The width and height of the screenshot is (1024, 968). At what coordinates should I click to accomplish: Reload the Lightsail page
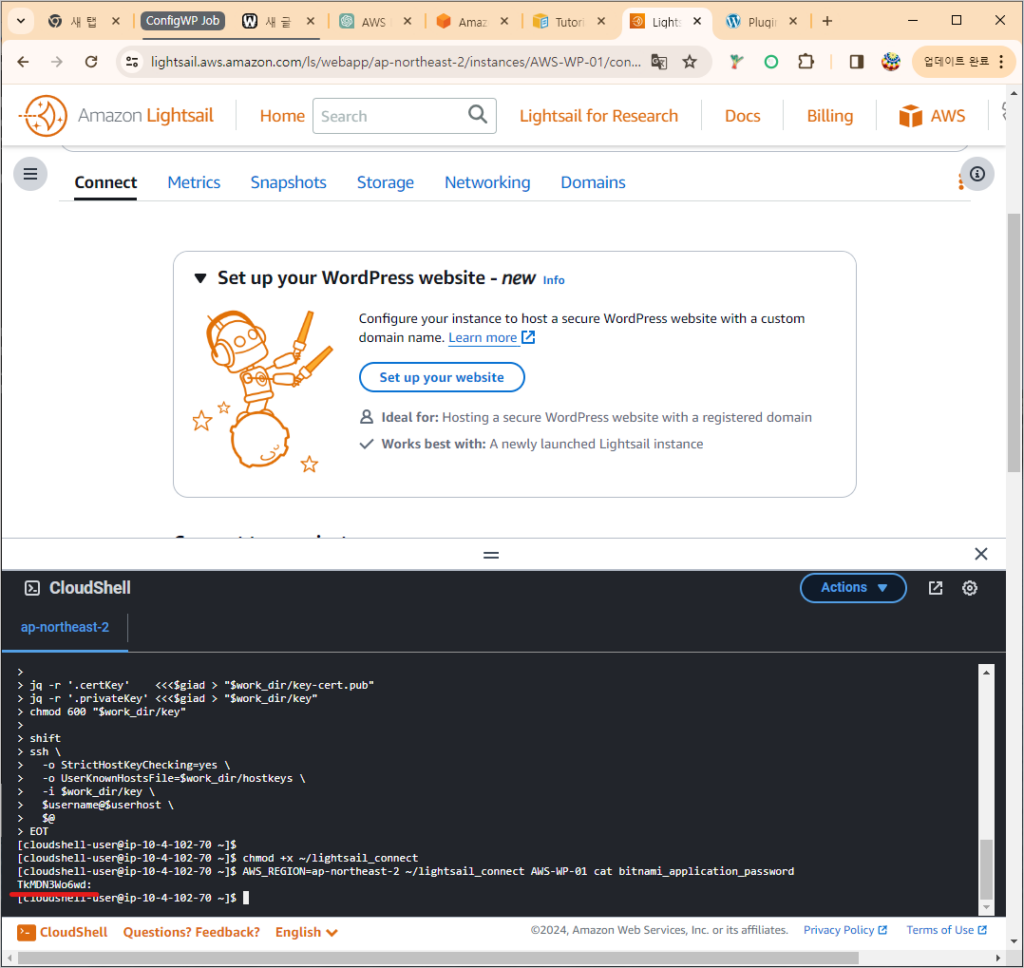(x=91, y=62)
